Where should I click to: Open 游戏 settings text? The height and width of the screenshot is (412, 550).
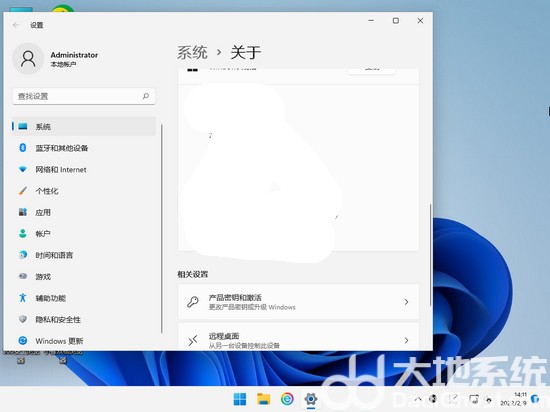coord(43,277)
